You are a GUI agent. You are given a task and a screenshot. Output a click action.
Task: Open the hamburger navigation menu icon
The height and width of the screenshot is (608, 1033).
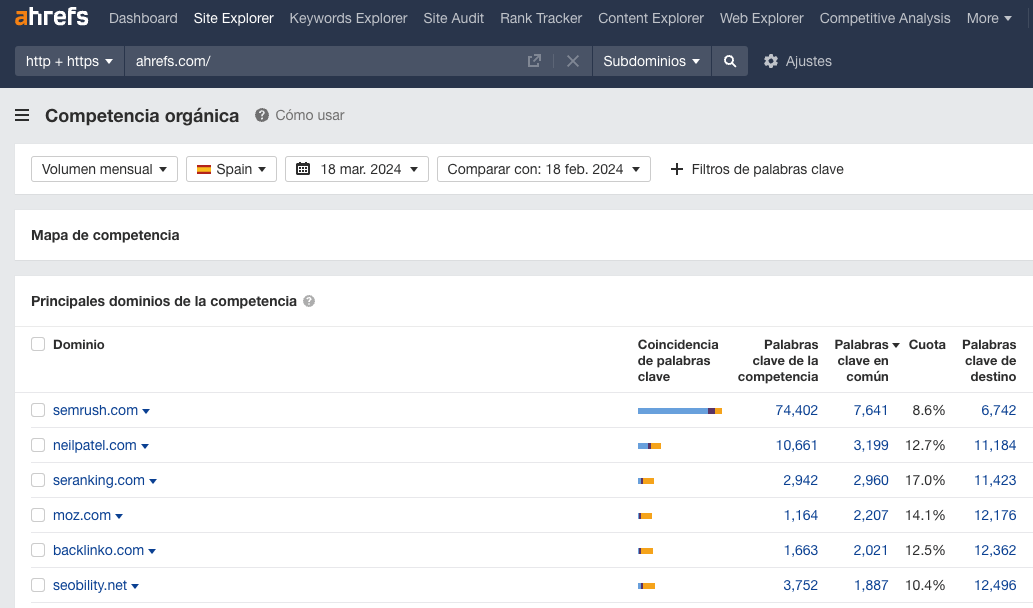click(22, 115)
